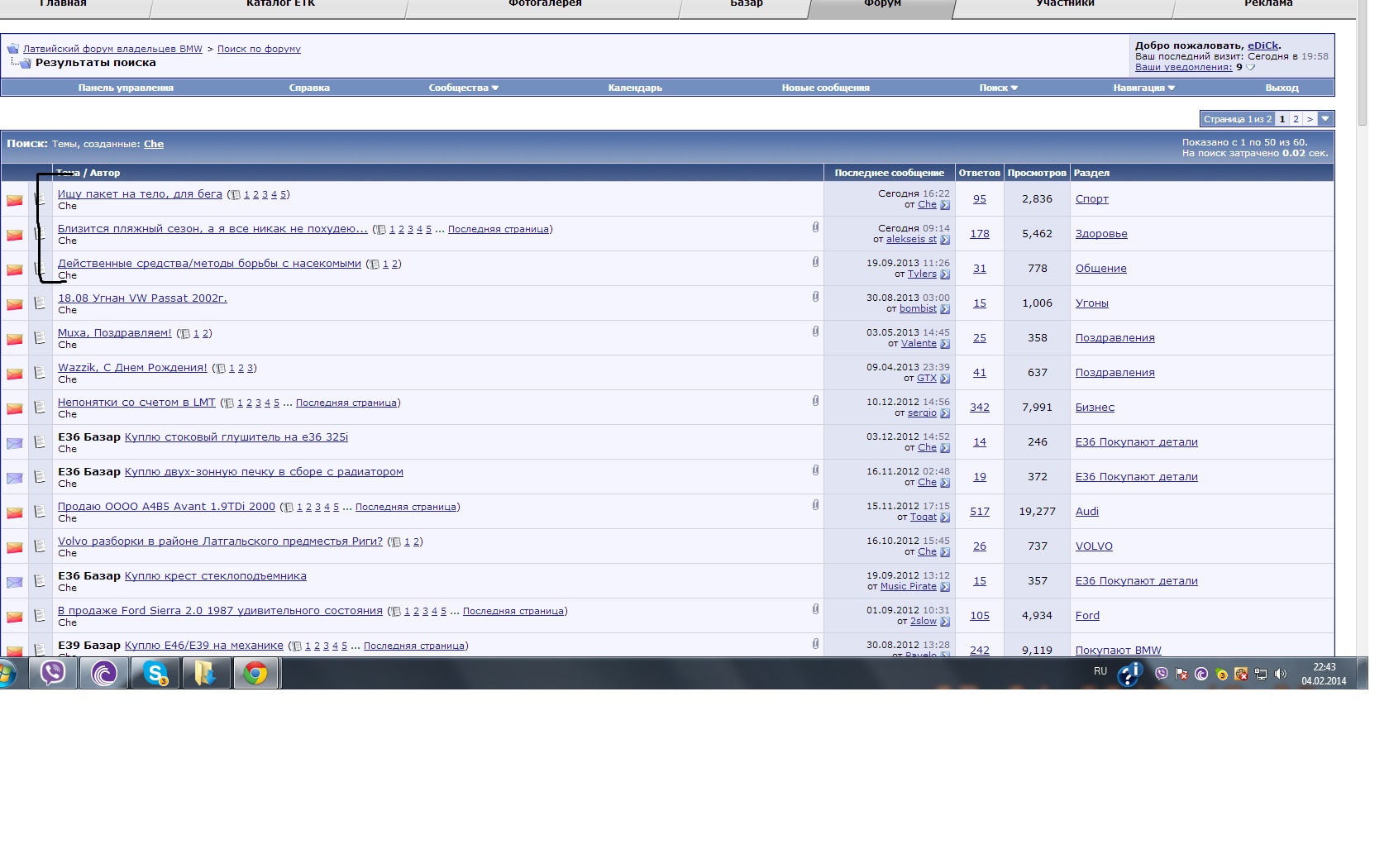This screenshot has width=1389, height=868.
Task: Open the BitTorrent taskbar icon
Action: [x=104, y=674]
